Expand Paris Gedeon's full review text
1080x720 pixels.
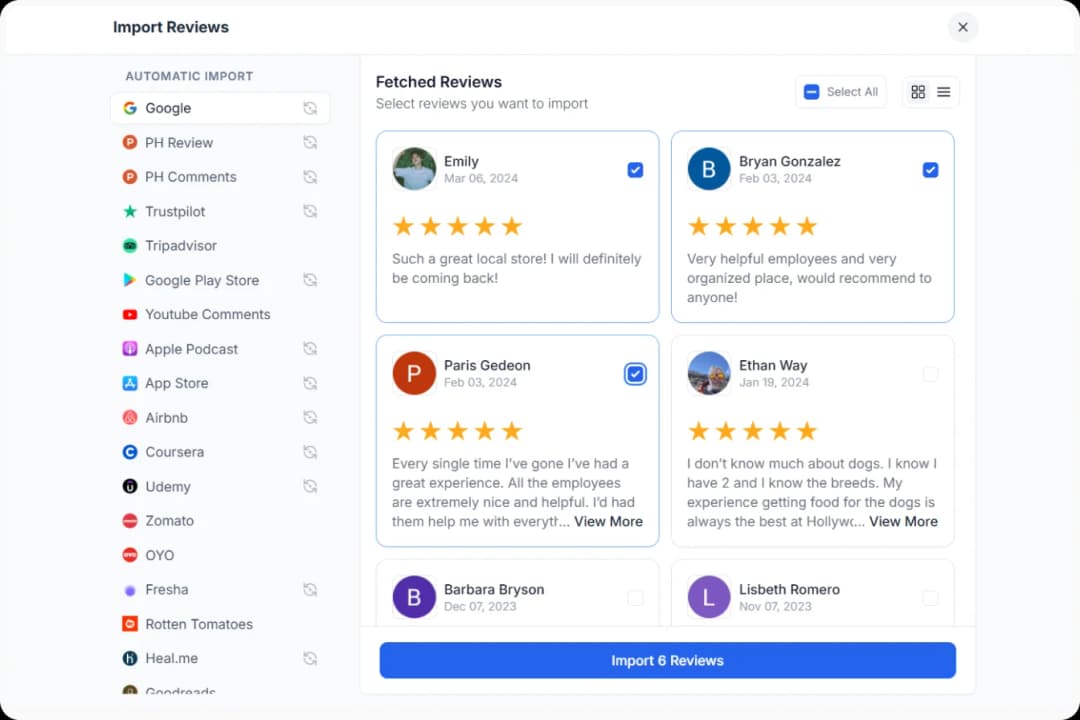(608, 521)
